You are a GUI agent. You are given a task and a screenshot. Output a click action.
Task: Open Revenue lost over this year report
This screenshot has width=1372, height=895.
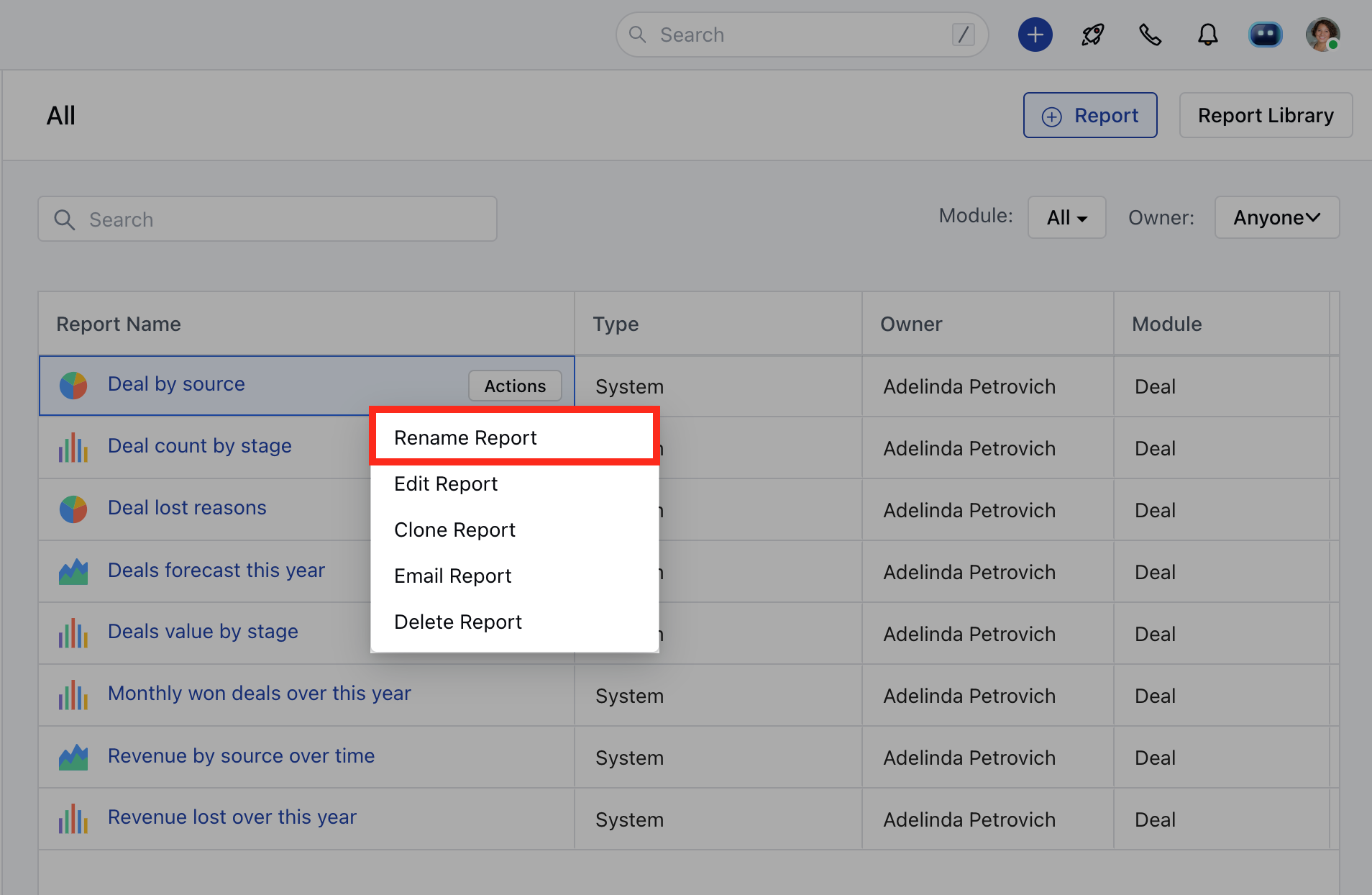[x=232, y=817]
